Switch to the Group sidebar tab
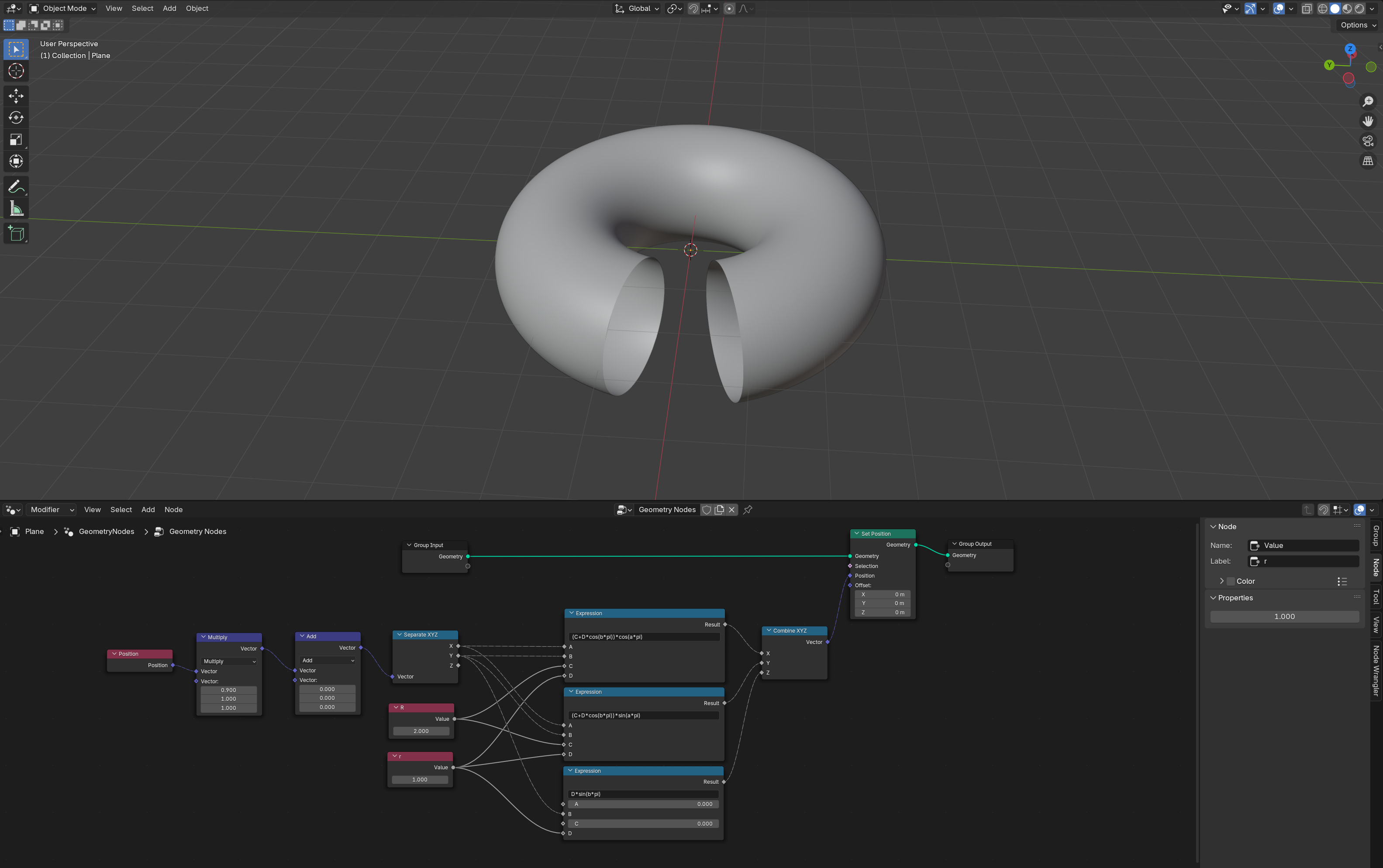This screenshot has width=1383, height=868. [1376, 536]
